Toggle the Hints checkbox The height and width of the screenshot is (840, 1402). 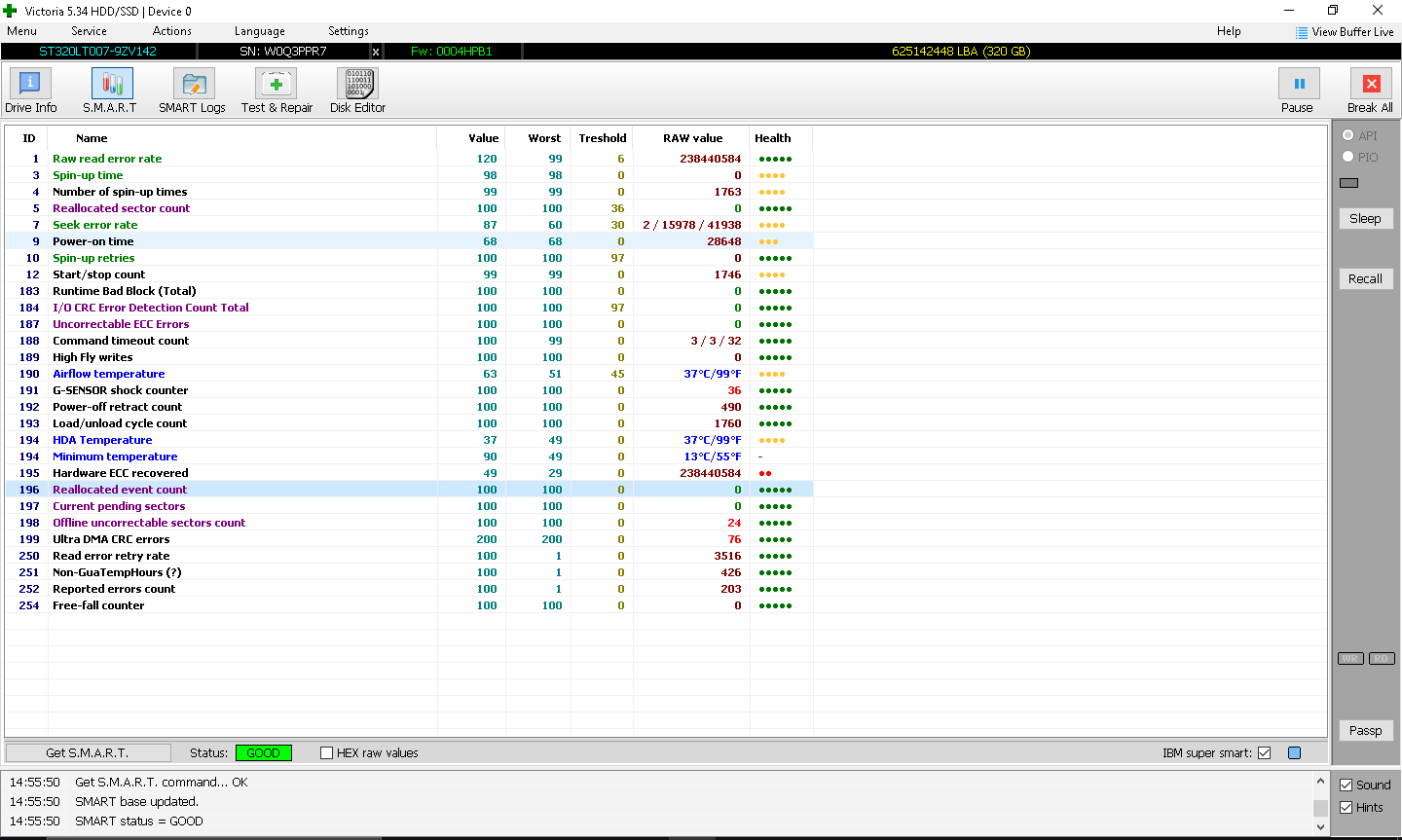click(1347, 808)
